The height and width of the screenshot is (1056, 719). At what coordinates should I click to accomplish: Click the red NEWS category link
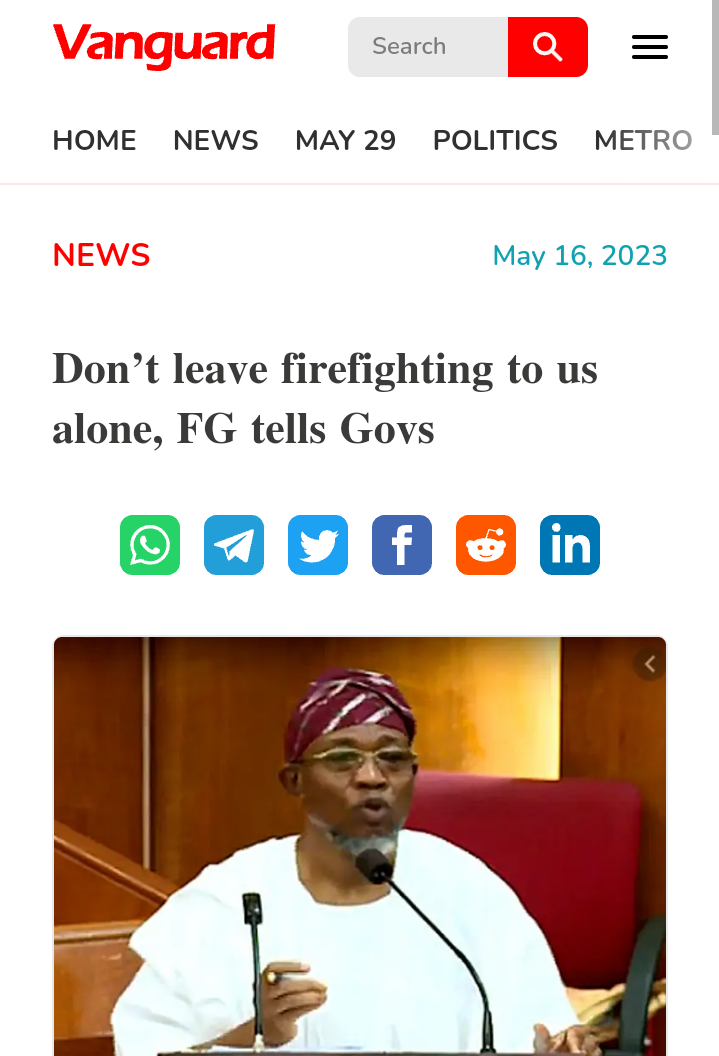(101, 255)
